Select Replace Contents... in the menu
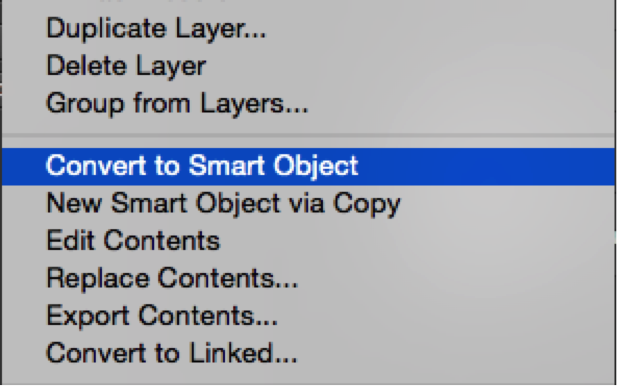 click(x=308, y=278)
